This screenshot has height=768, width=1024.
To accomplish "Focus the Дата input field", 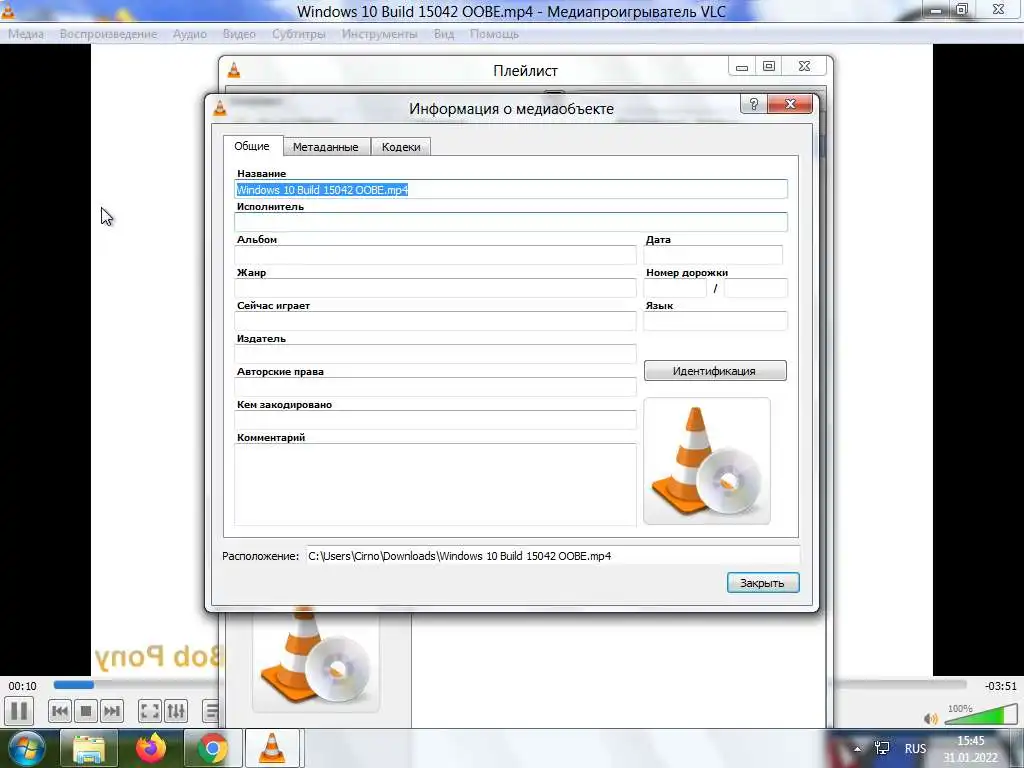I will [x=713, y=255].
